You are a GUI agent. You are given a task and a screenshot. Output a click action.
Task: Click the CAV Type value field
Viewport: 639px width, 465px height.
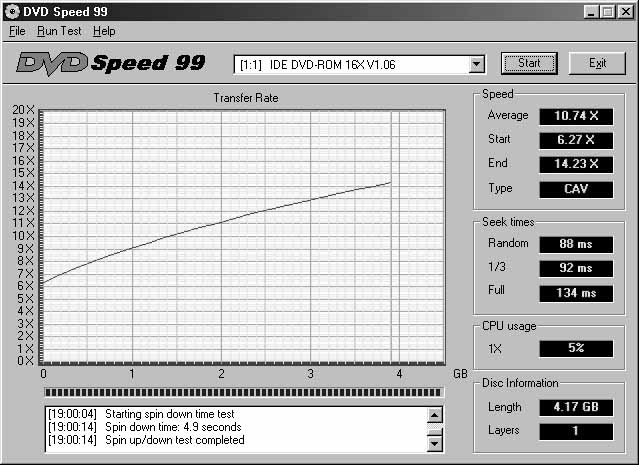tap(575, 189)
